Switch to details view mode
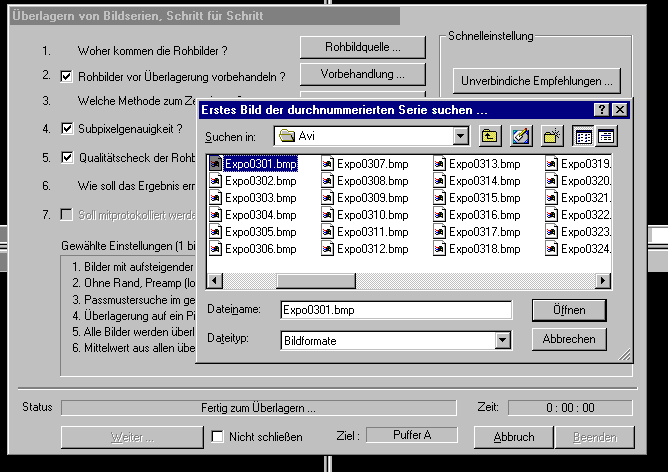 [605, 136]
